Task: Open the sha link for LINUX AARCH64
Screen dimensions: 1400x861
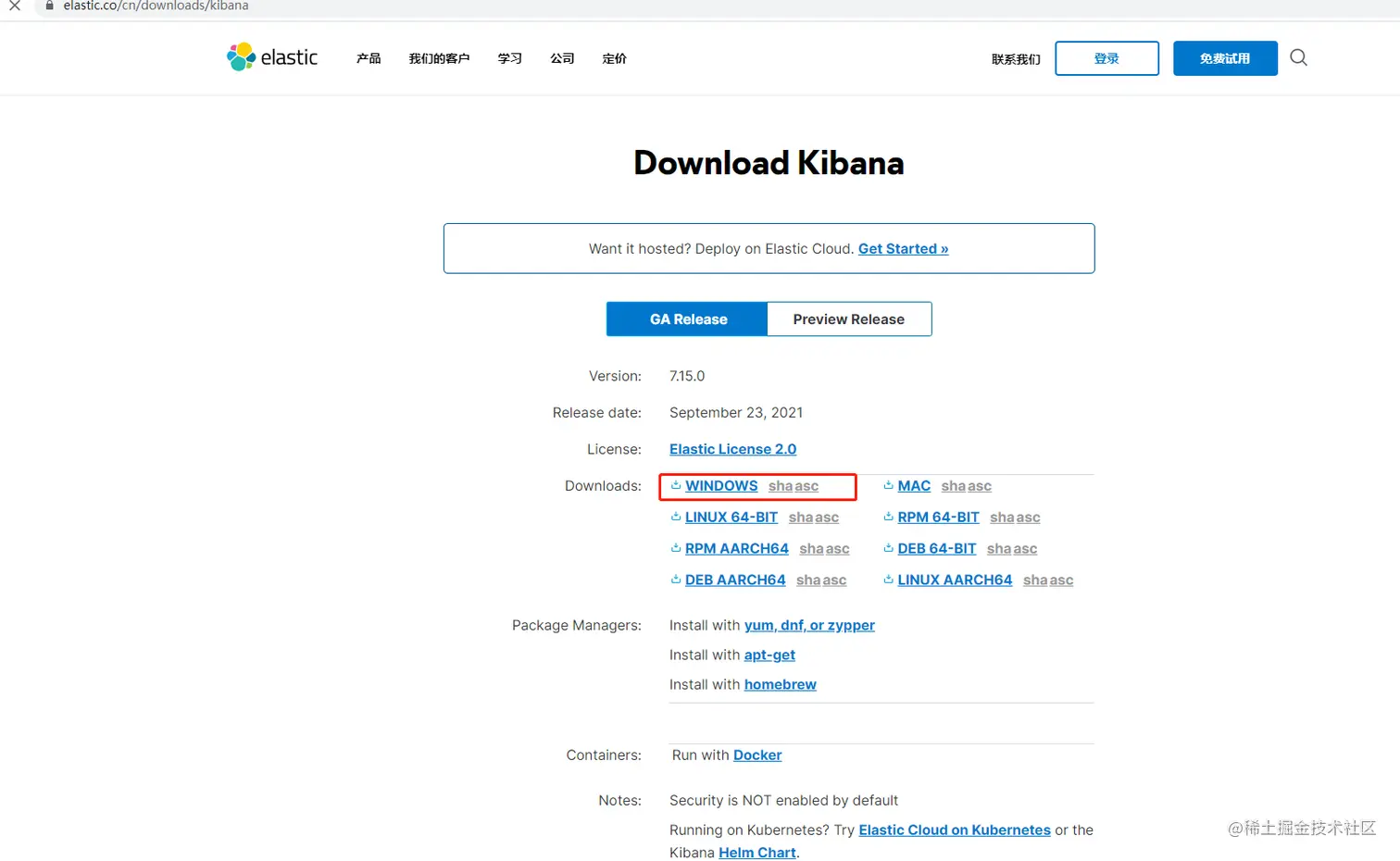Action: tap(1035, 580)
